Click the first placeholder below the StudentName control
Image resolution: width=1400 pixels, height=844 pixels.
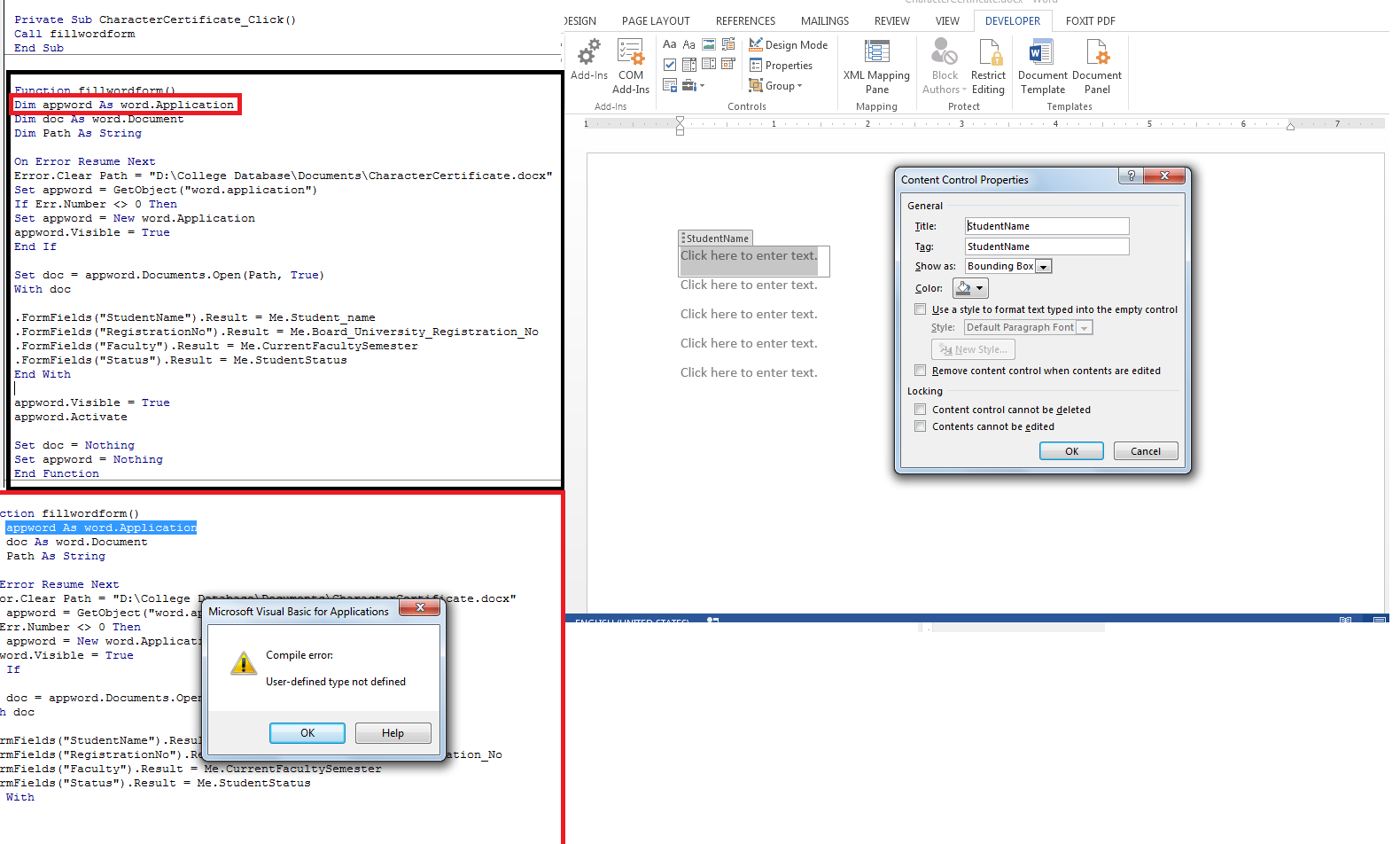749,285
